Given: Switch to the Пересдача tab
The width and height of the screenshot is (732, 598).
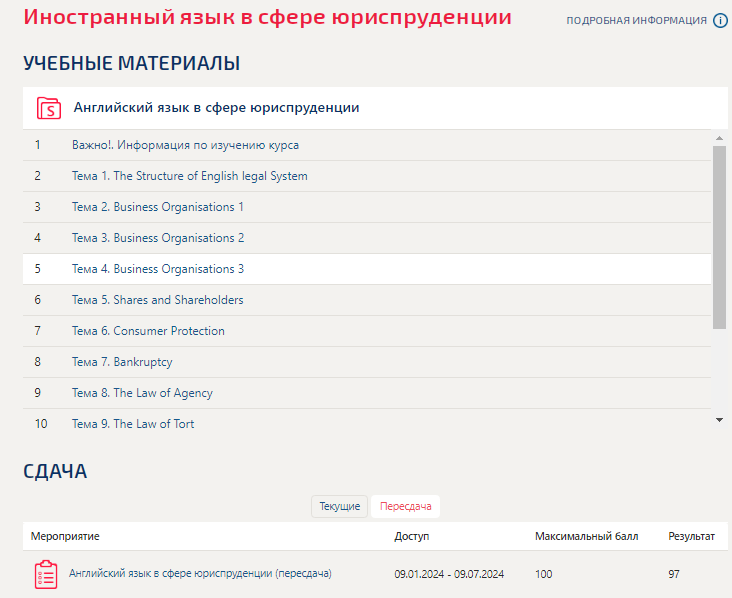Looking at the screenshot, I should pyautogui.click(x=405, y=507).
